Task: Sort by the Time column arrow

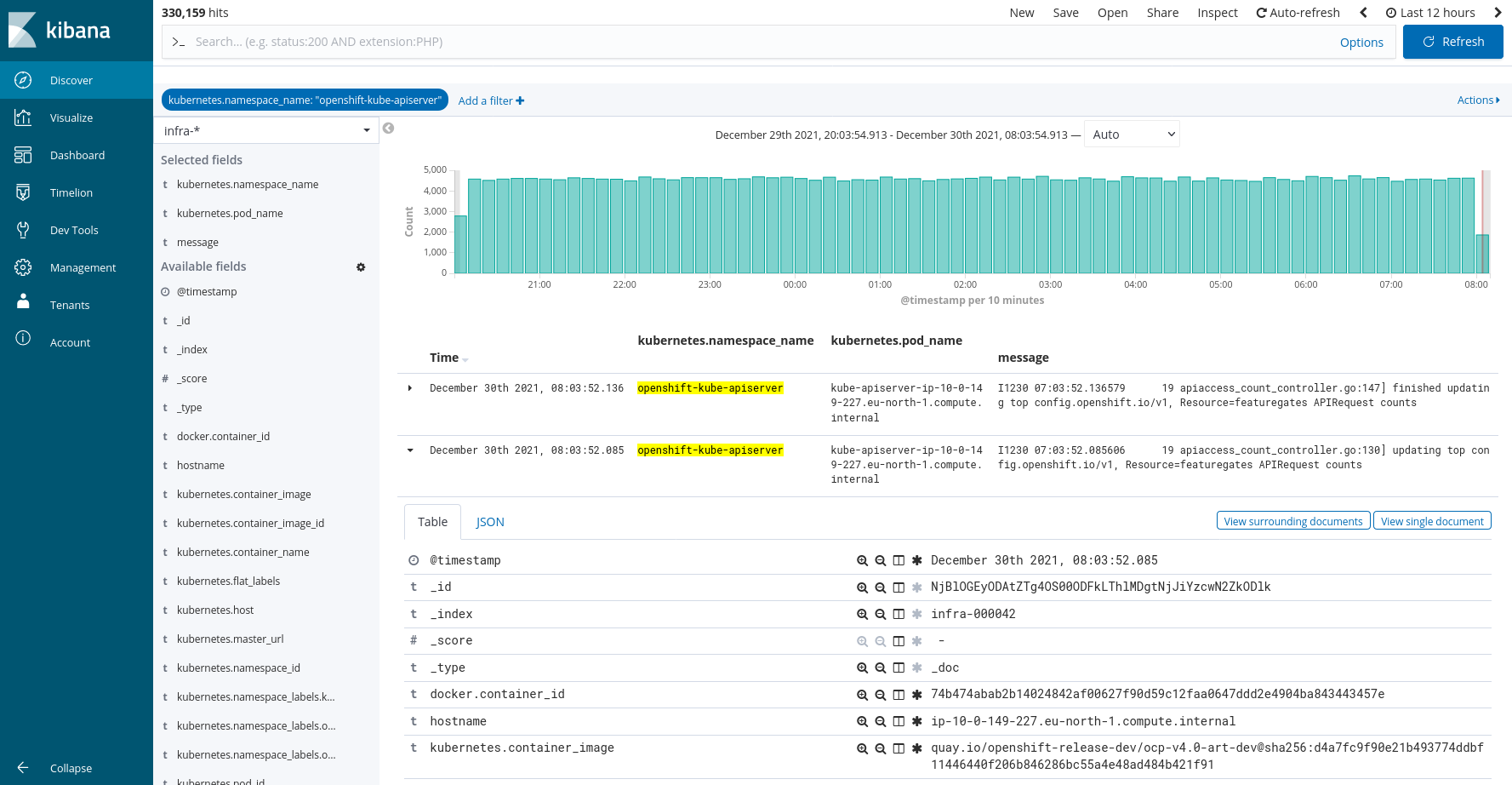Action: [x=465, y=360]
